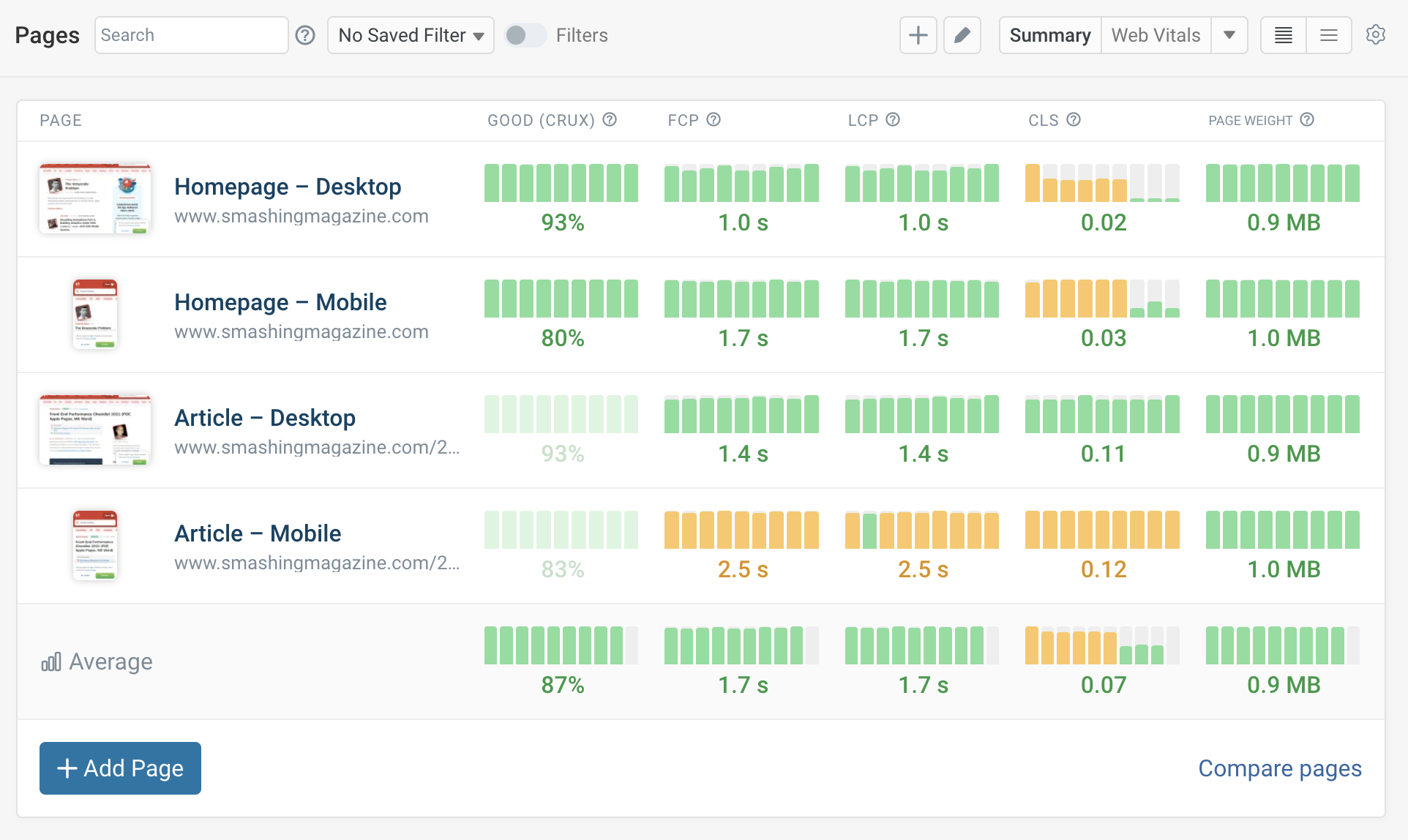The height and width of the screenshot is (840, 1408).
Task: Click the GOOD (CRUX) column help icon
Action: coord(610,119)
